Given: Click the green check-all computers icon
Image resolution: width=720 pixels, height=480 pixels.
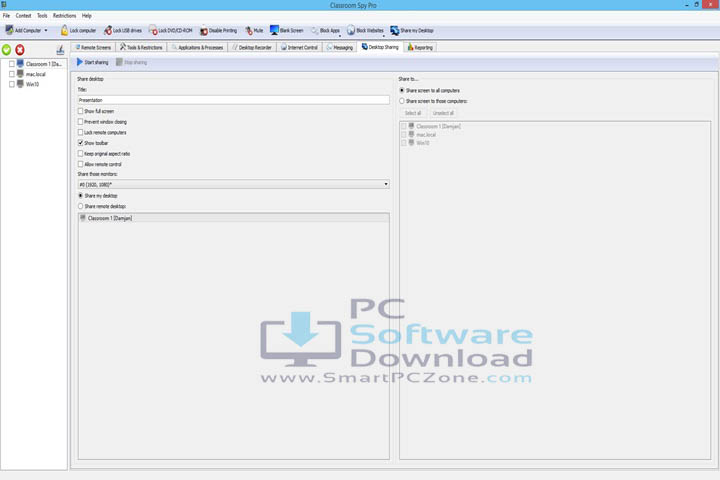Looking at the screenshot, I should [6, 50].
